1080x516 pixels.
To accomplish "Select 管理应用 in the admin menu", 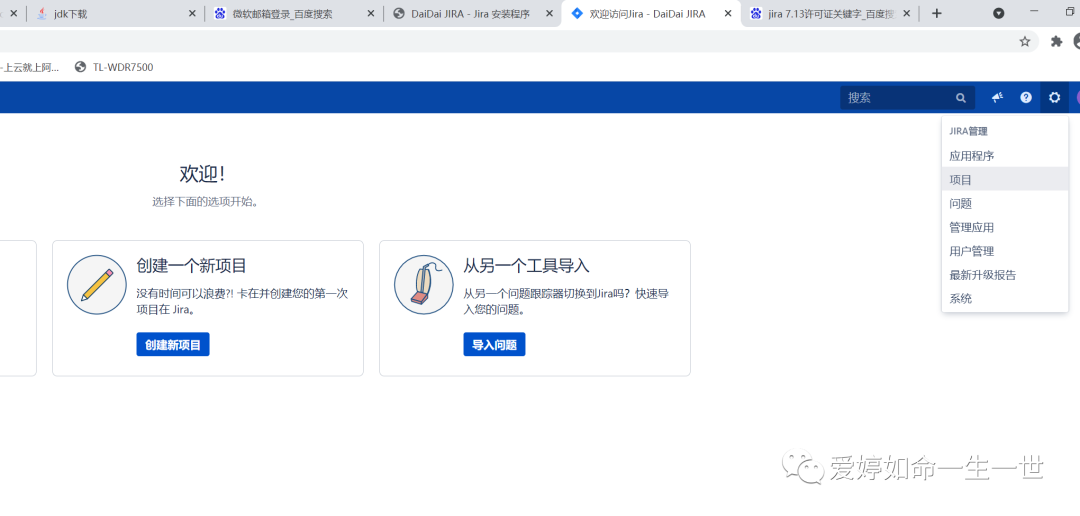I will (1005, 227).
